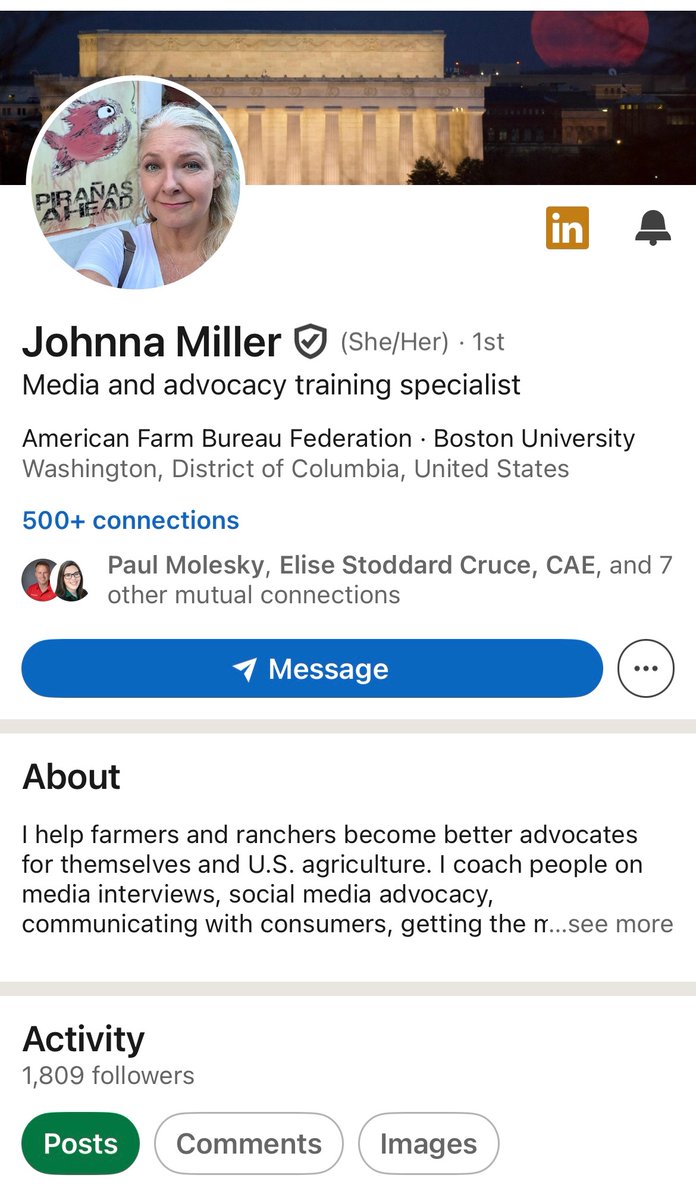Viewport: 696px width, 1200px height.
Task: Open the Activity section heading
Action: tap(83, 1039)
